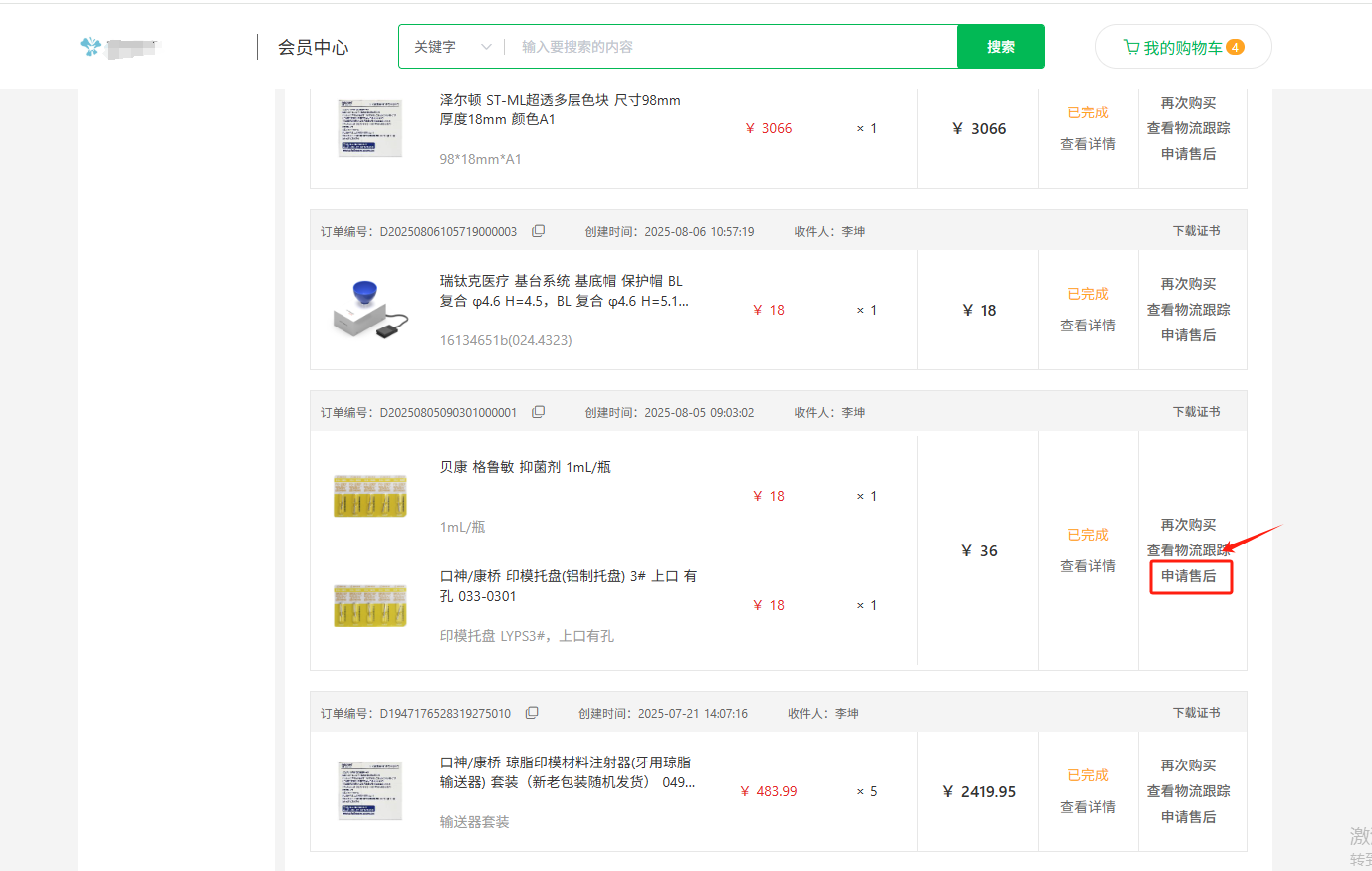Image resolution: width=1372 pixels, height=871 pixels.
Task: Track logistics for the 泽尔顿 order
Action: tap(1188, 128)
